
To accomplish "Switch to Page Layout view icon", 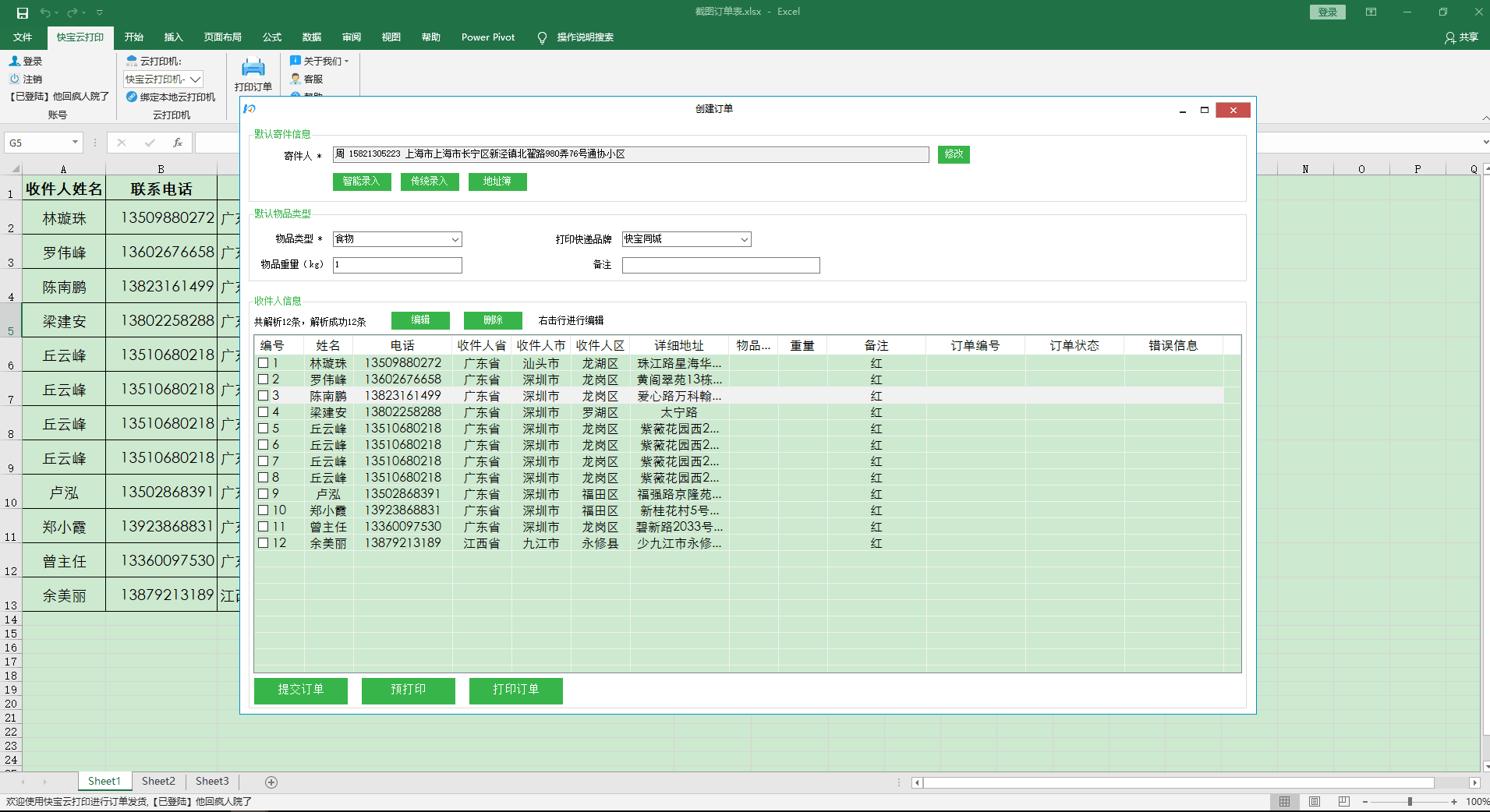I will (x=1315, y=801).
